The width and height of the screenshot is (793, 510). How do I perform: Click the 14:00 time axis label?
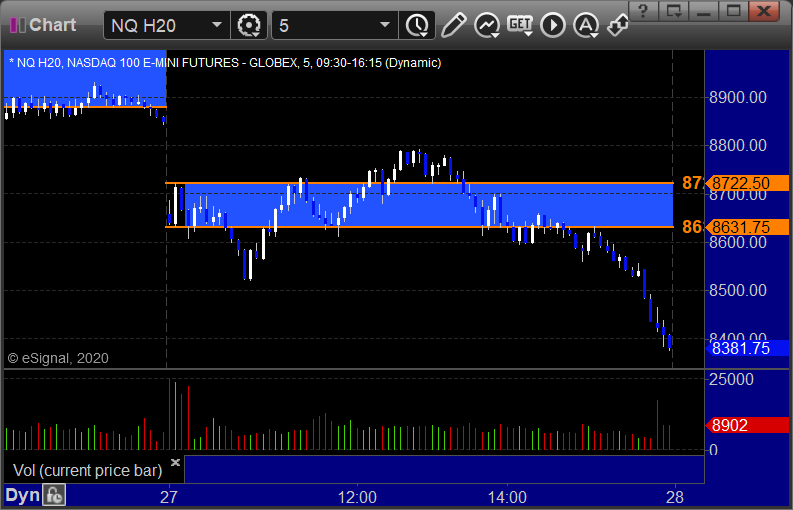click(x=507, y=497)
